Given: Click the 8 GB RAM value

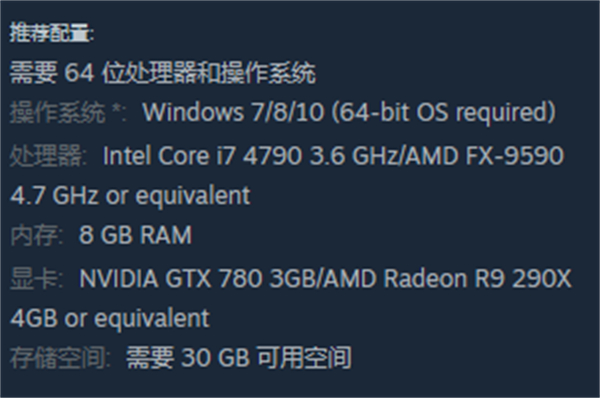Looking at the screenshot, I should click(135, 235).
